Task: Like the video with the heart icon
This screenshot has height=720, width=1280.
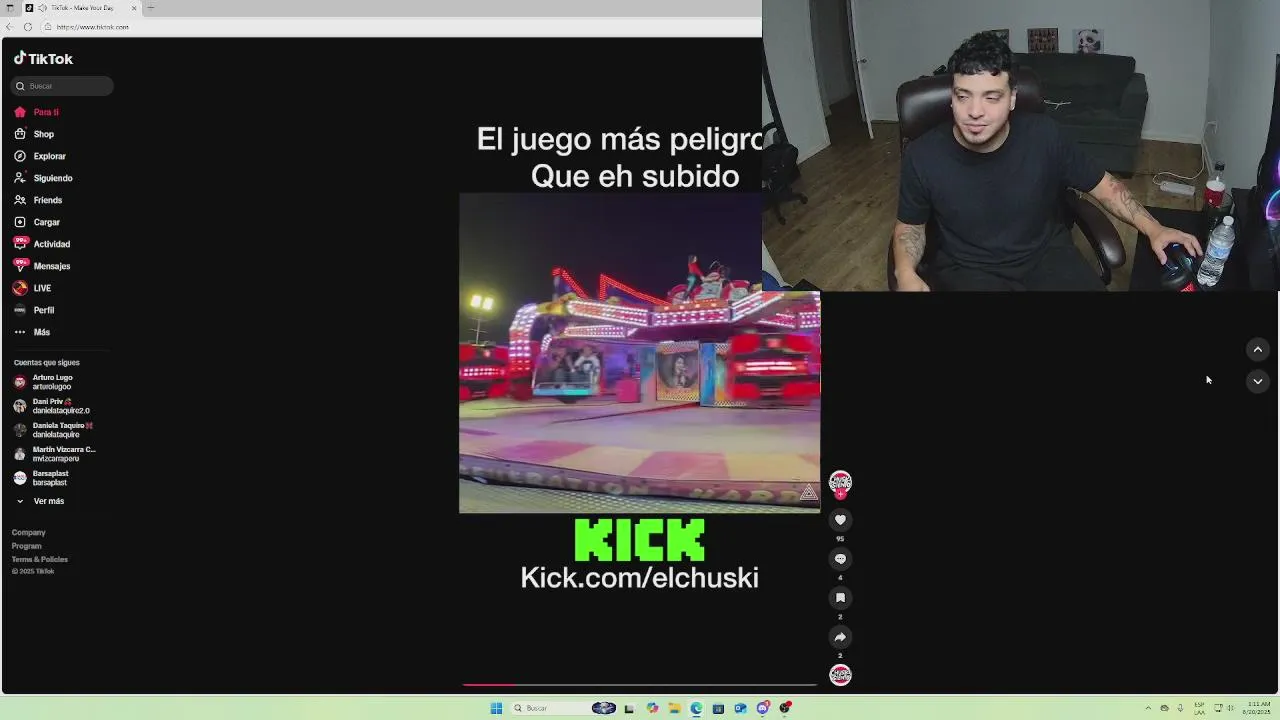Action: point(840,520)
